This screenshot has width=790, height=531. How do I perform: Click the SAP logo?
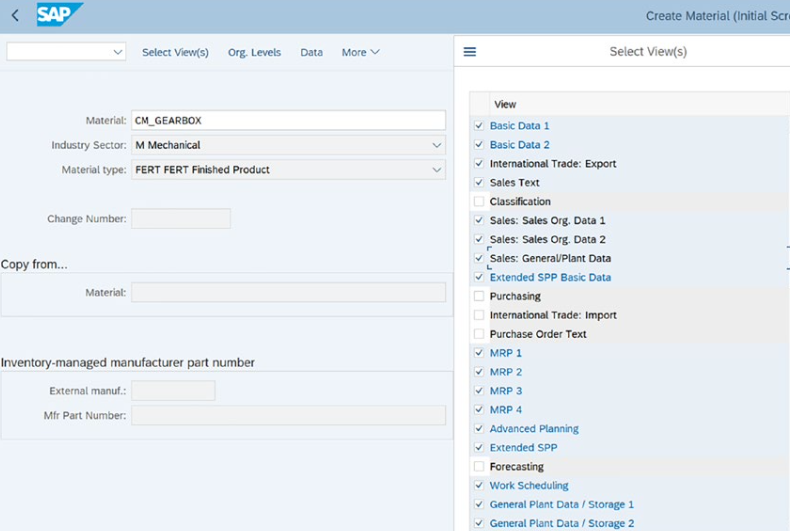click(59, 15)
